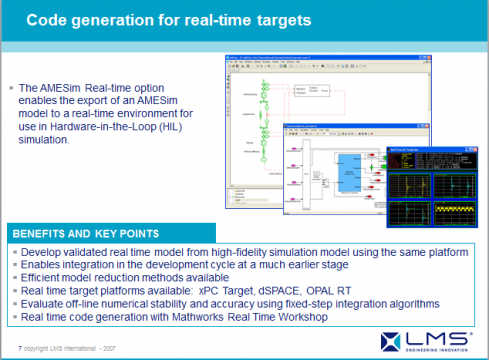Open the yellow square-wave scope plot
Screen dimensions: 489x360
[x=454, y=213]
